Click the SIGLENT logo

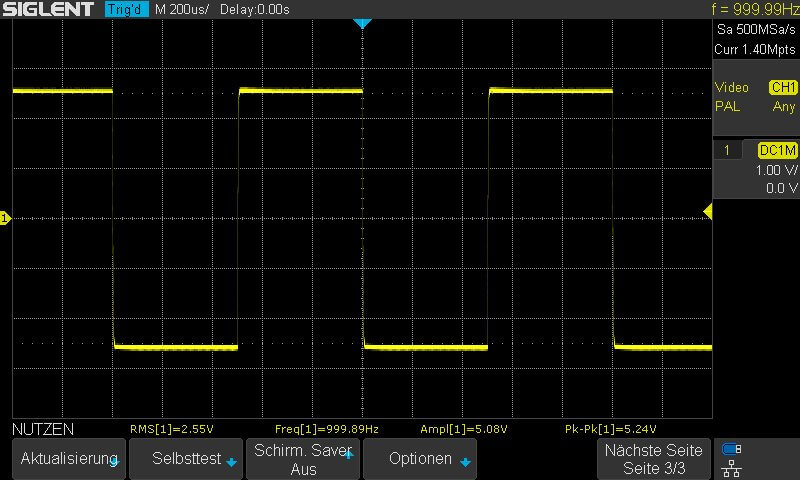click(49, 9)
